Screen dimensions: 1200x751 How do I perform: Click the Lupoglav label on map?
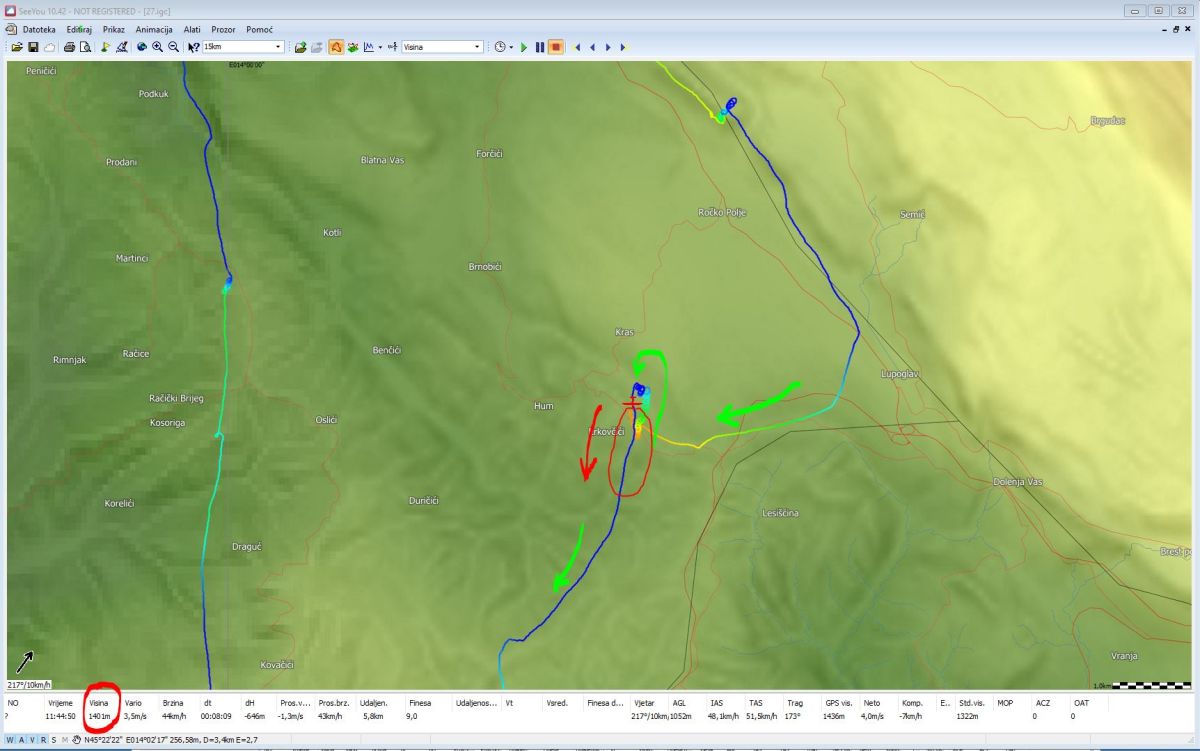(x=899, y=374)
